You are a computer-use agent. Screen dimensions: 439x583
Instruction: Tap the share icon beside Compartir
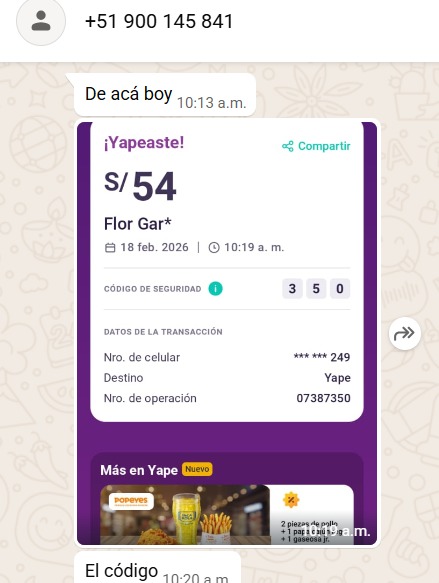(288, 146)
